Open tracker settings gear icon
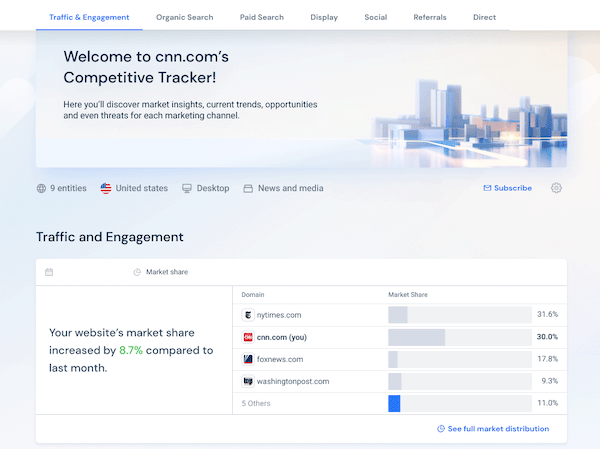This screenshot has width=600, height=449. [556, 188]
